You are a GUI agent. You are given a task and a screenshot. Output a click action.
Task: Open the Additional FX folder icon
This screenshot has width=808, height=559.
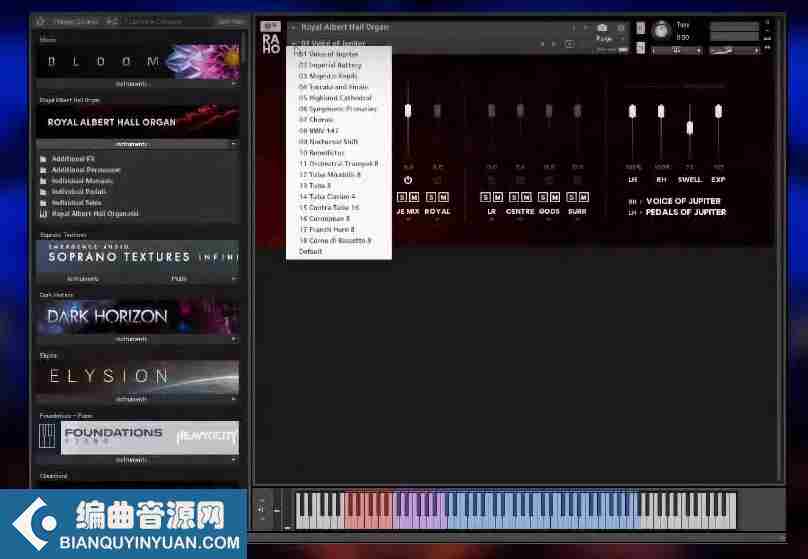[44, 159]
